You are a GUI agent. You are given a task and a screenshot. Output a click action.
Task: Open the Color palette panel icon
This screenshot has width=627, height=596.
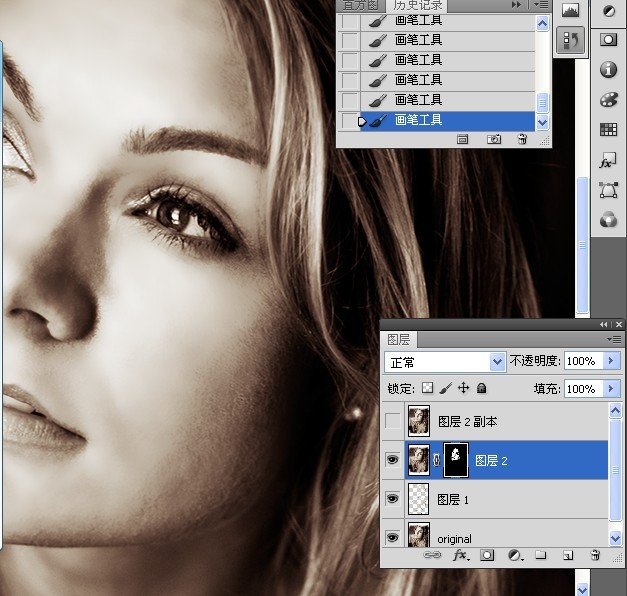pos(609,100)
